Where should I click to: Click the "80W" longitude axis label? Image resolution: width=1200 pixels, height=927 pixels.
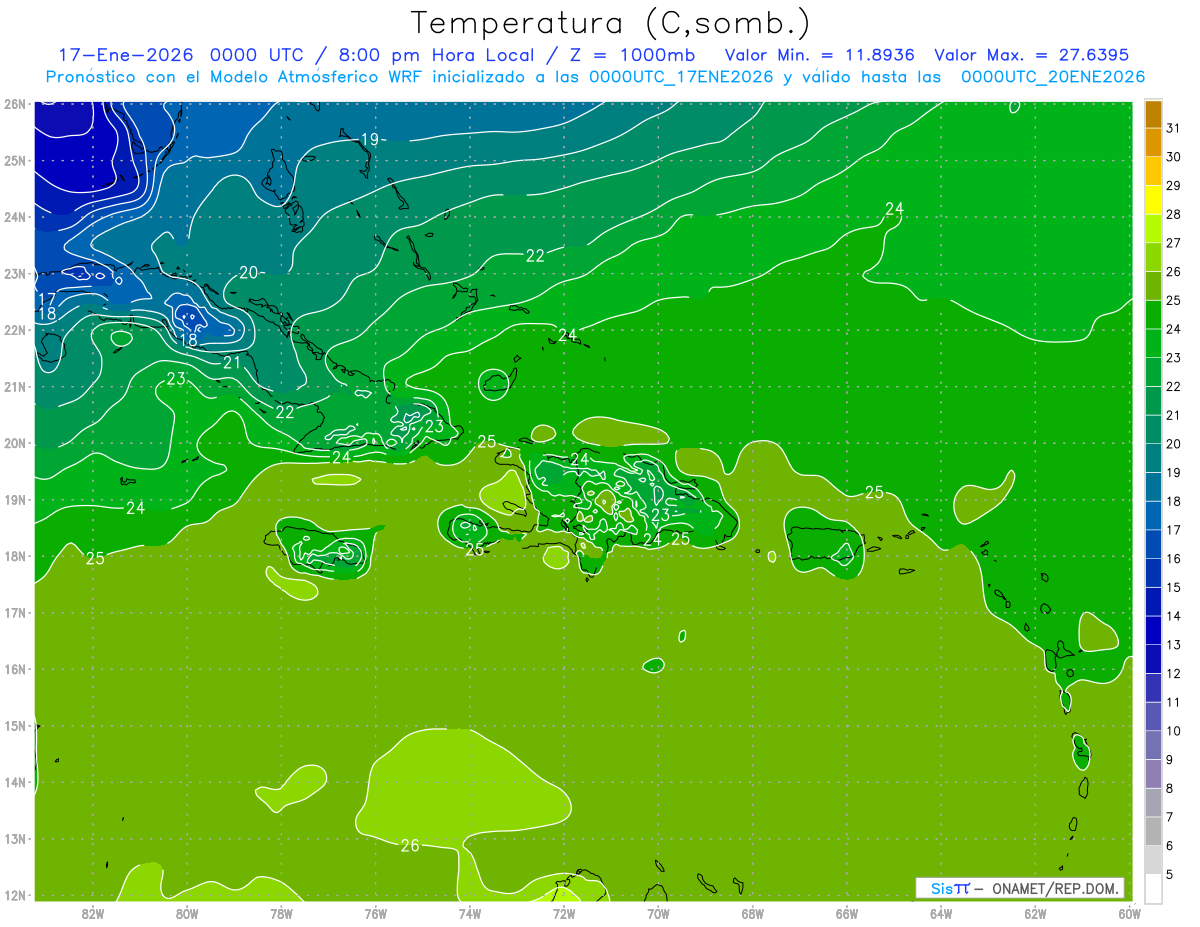[187, 912]
